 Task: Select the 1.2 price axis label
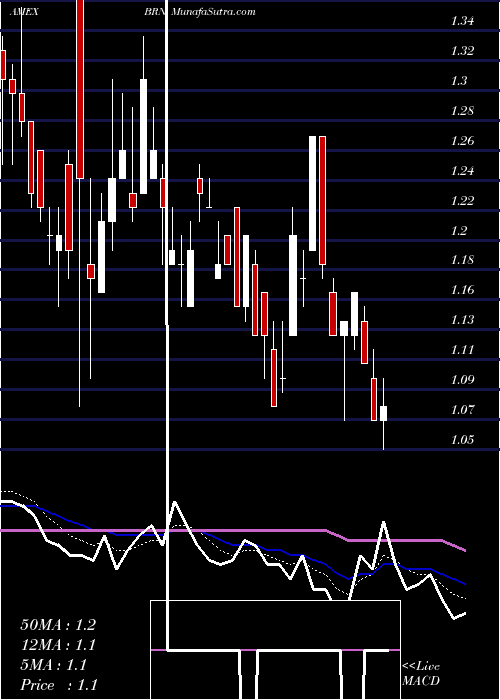(x=459, y=230)
